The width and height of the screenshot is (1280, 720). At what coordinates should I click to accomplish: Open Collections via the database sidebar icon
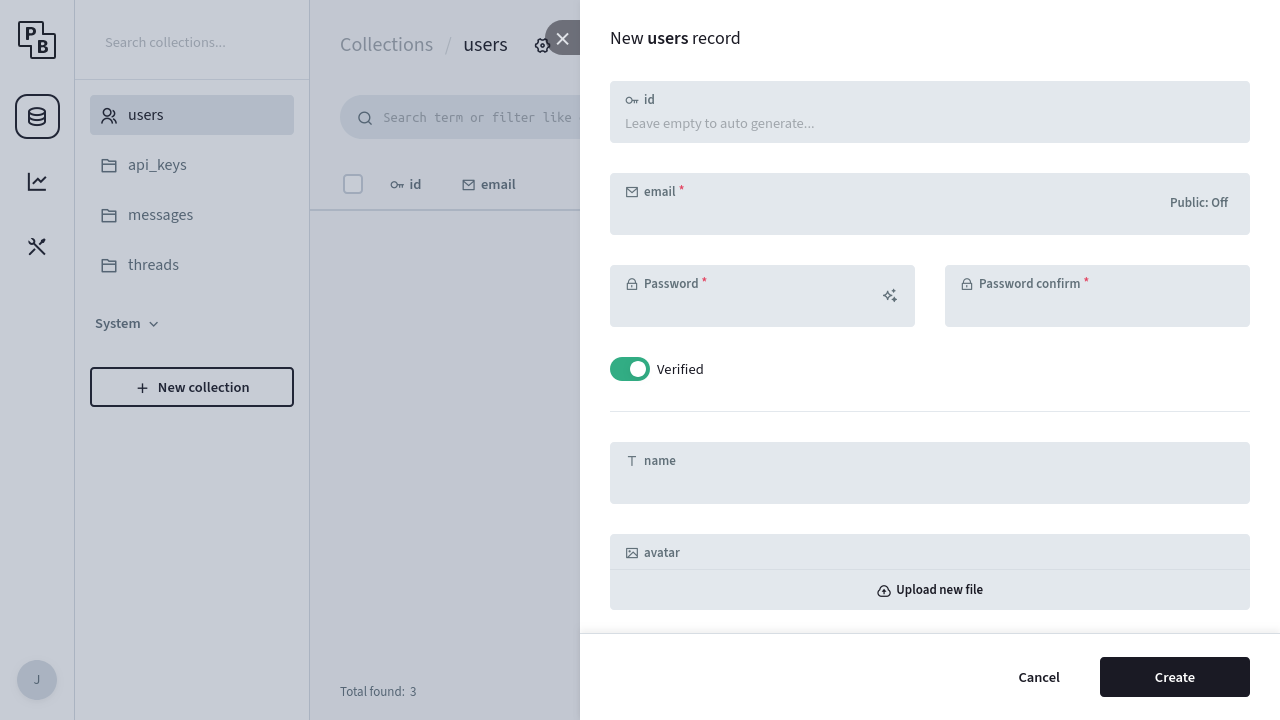coord(37,116)
